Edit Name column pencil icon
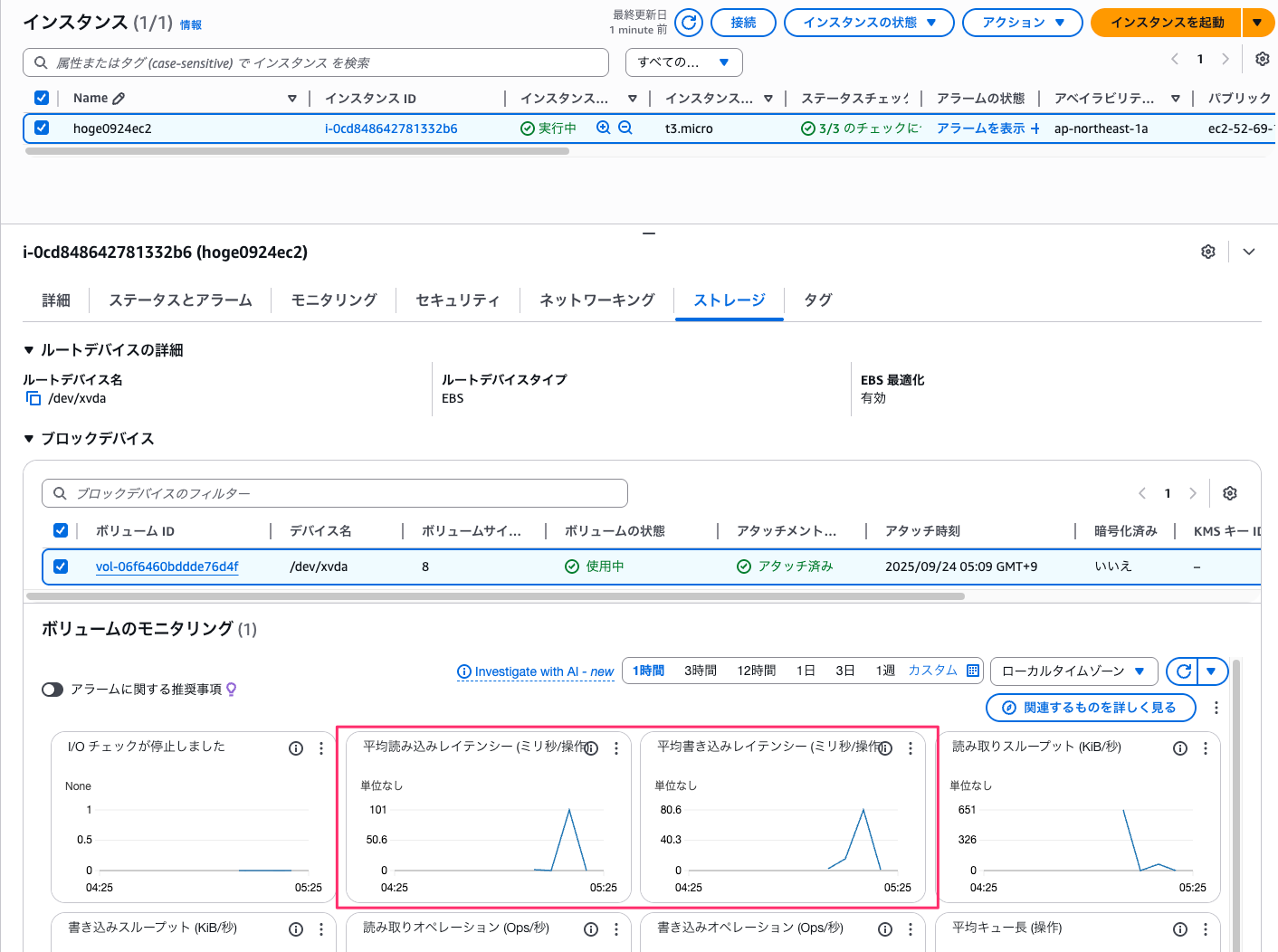Image resolution: width=1278 pixels, height=952 pixels. click(119, 98)
